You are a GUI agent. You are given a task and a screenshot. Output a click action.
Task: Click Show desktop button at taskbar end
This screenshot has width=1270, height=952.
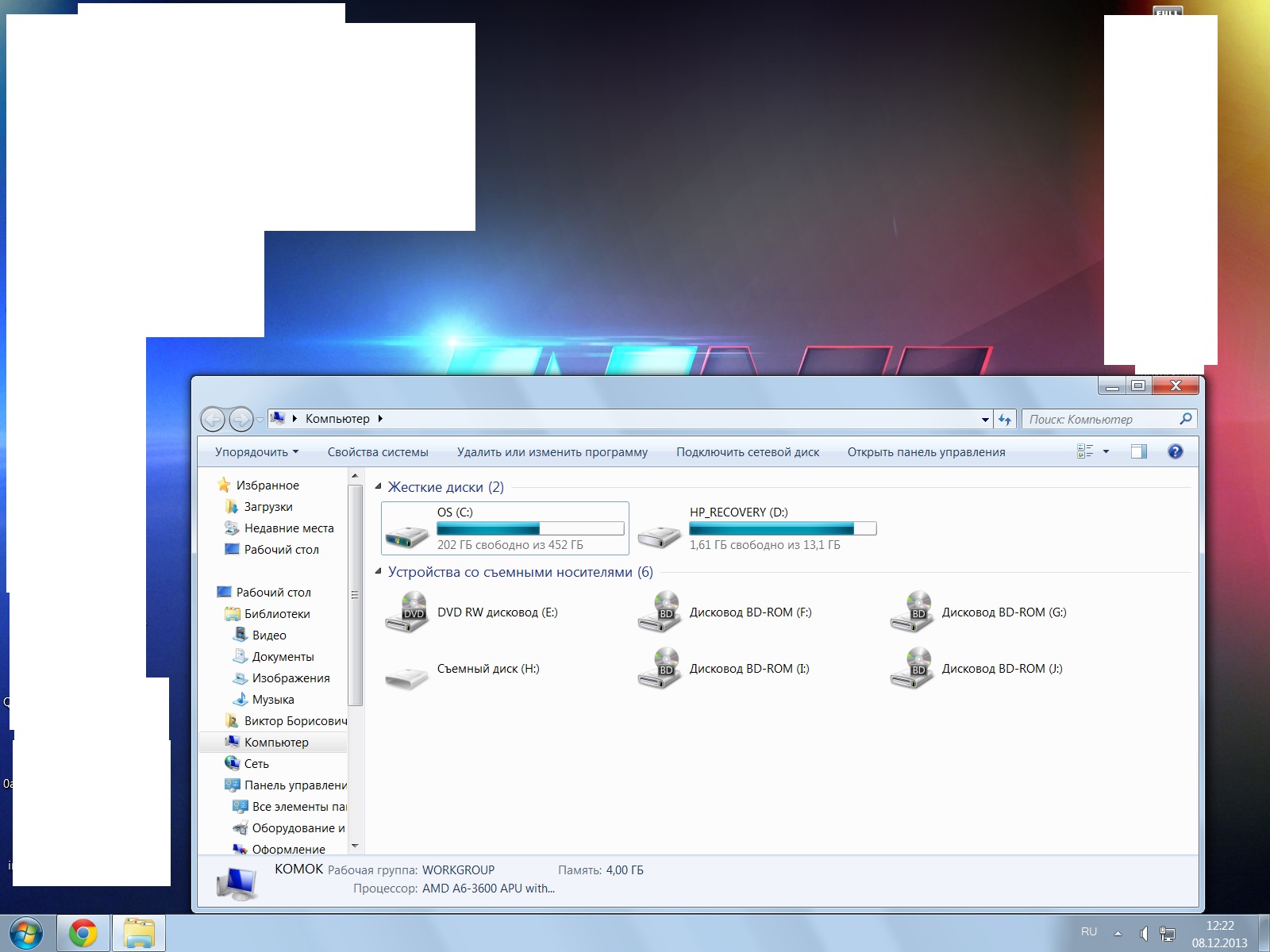(1264, 933)
